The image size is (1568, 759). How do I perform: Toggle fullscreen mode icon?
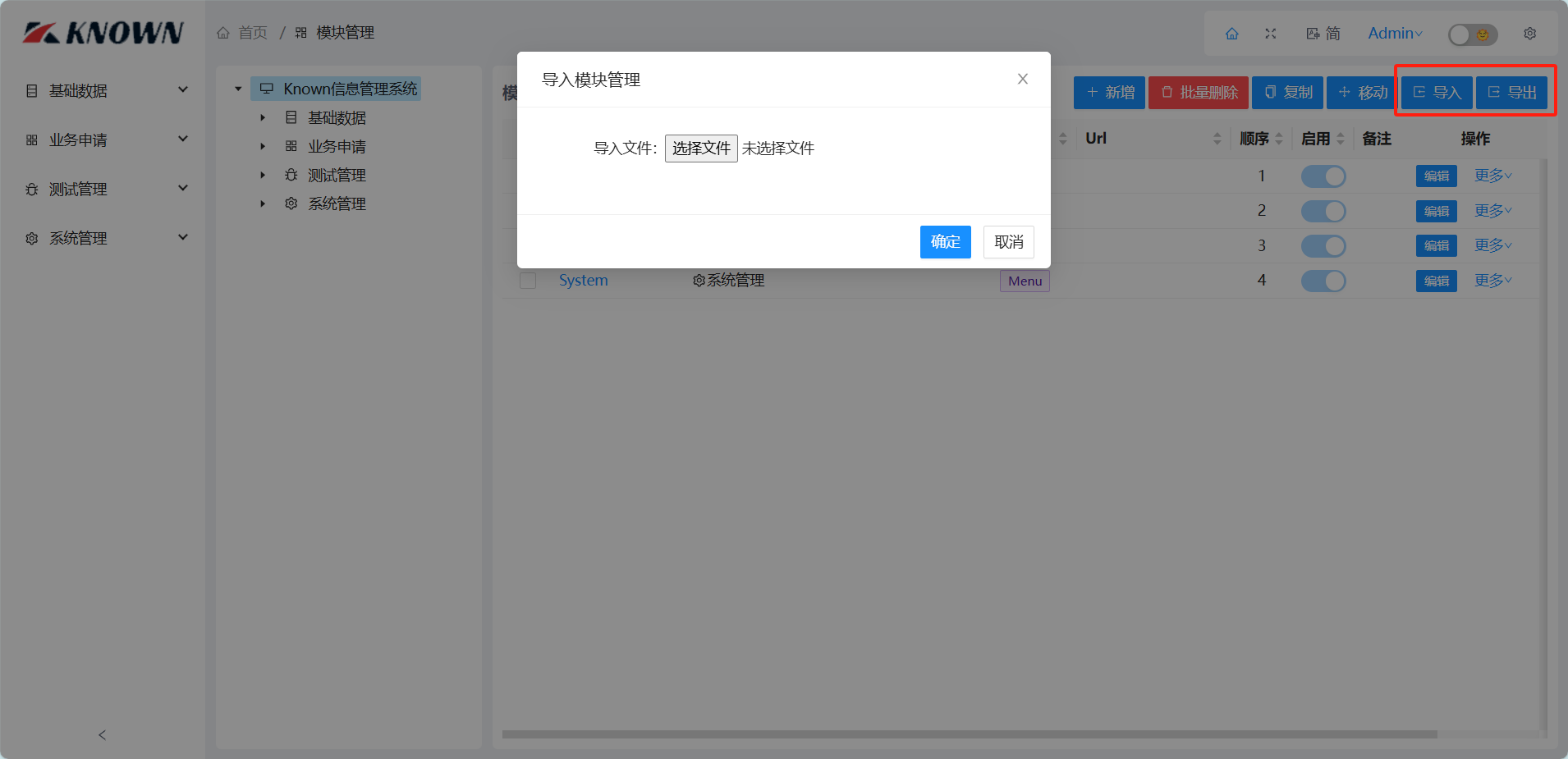click(x=1271, y=34)
